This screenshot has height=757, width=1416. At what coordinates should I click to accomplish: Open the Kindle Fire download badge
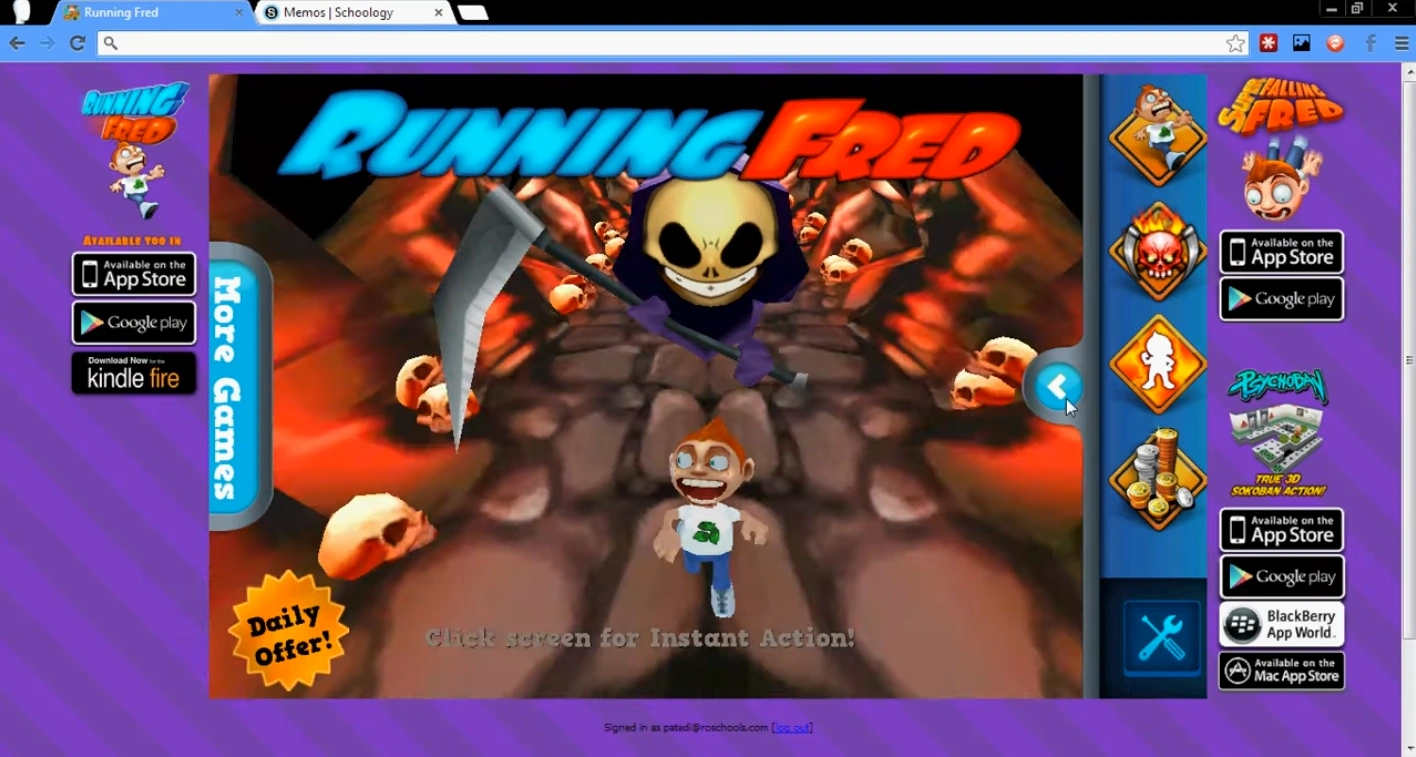pyautogui.click(x=134, y=373)
